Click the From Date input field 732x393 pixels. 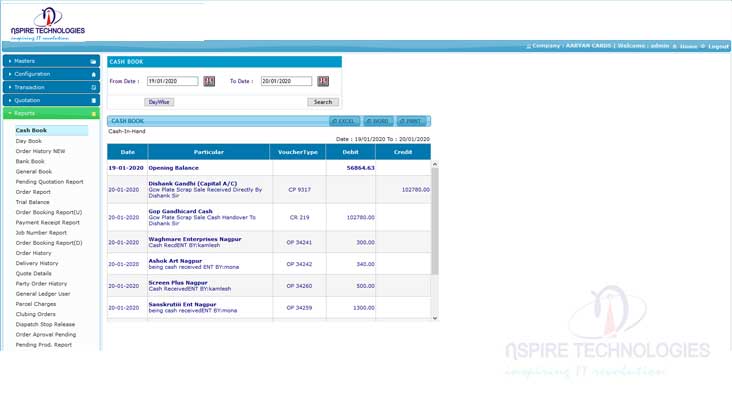point(173,81)
